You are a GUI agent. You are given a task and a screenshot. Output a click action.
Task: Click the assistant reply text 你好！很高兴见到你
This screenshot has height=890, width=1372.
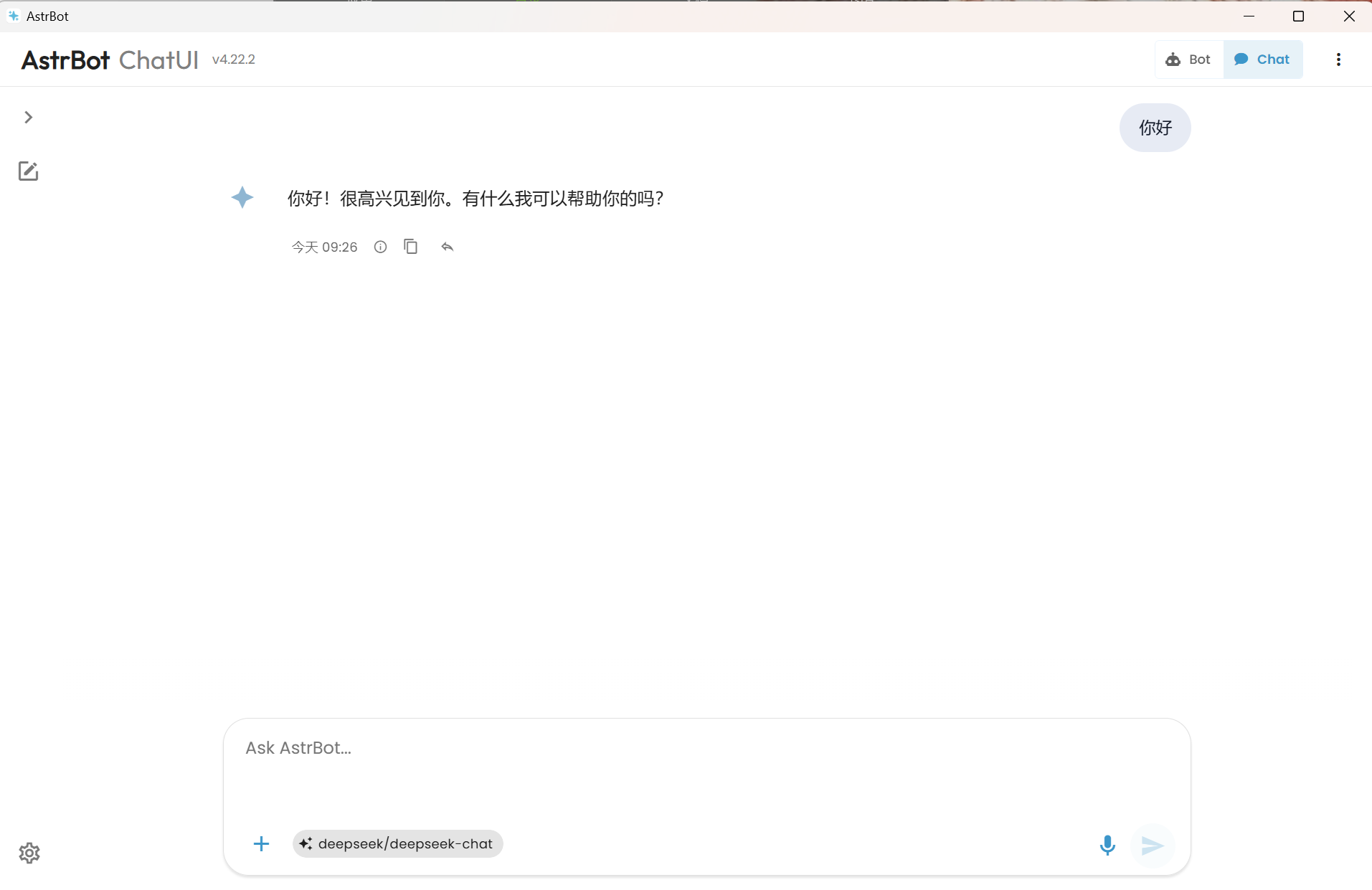pyautogui.click(x=476, y=199)
